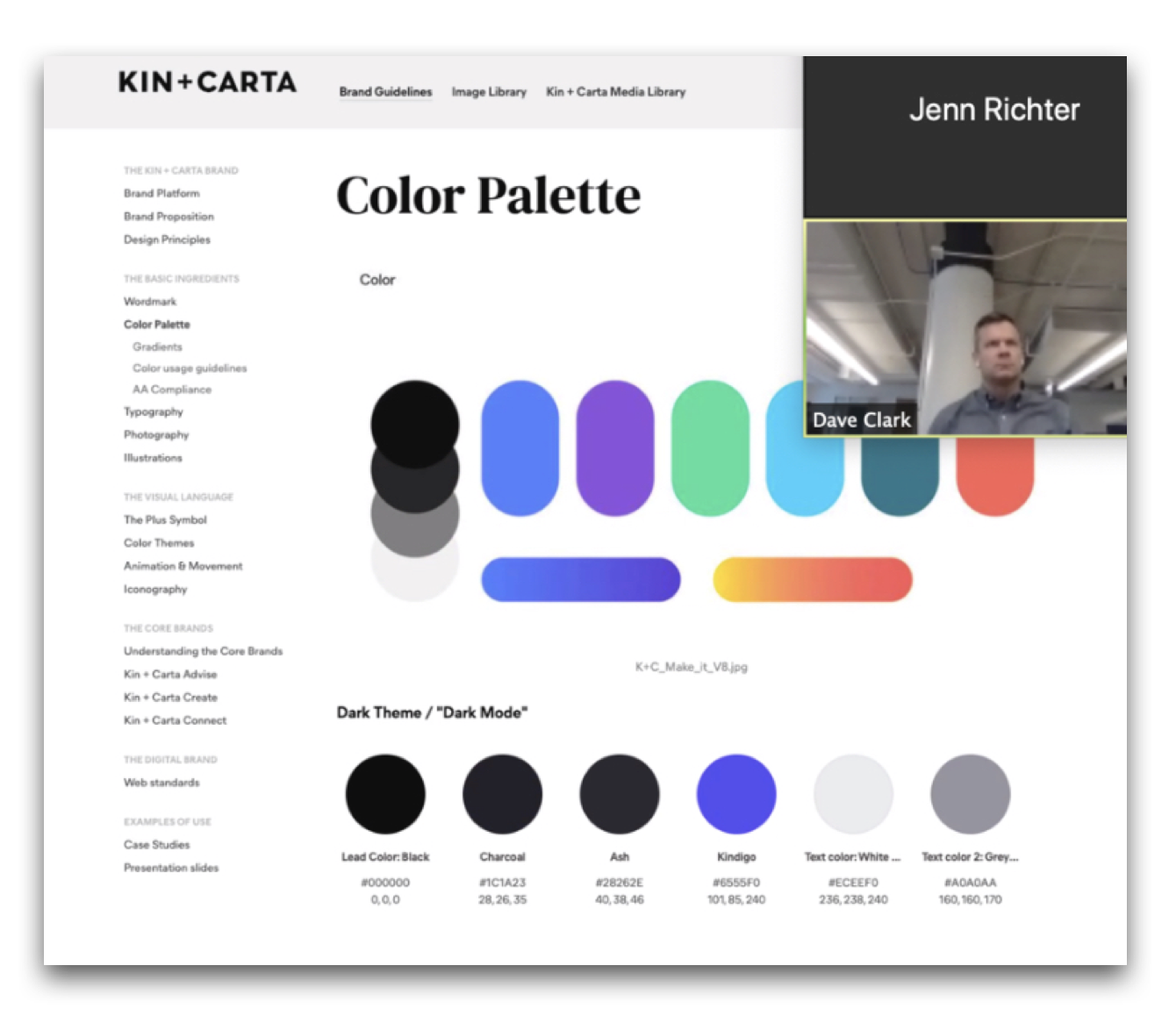1176x1023 pixels.
Task: Open Color usage guidelines sub-item
Action: pyautogui.click(x=190, y=368)
